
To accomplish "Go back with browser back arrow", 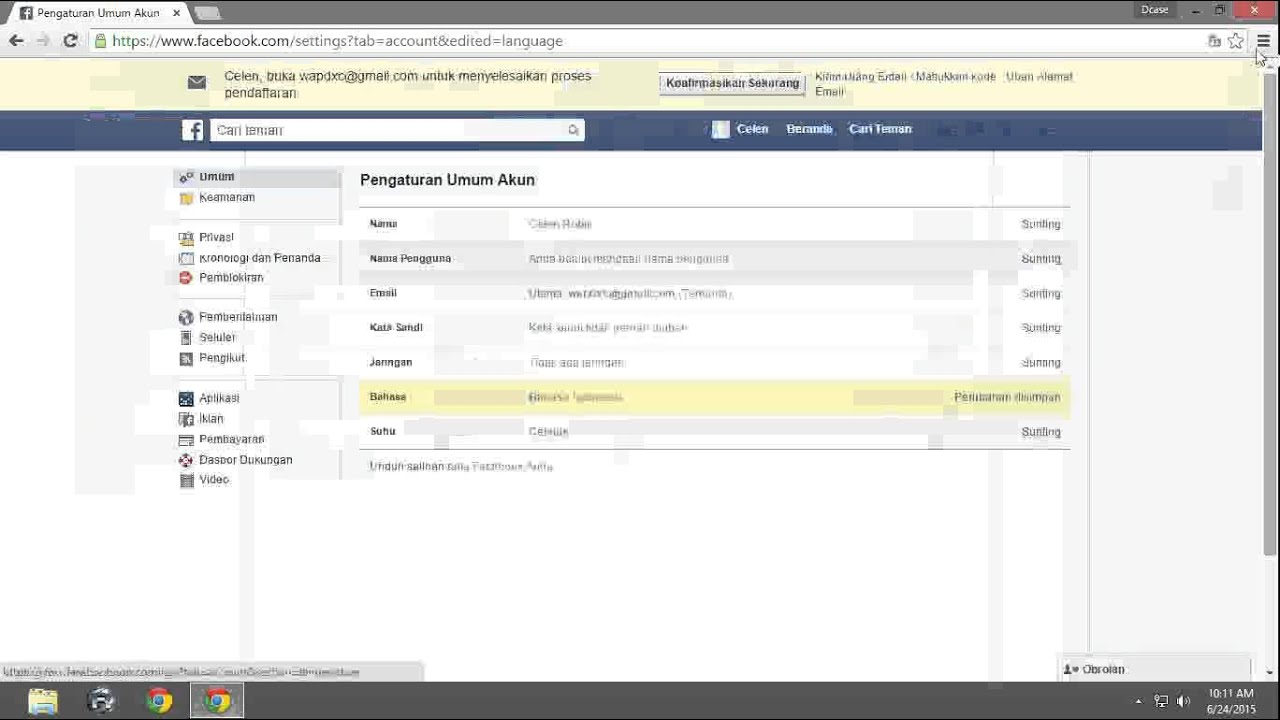I will coord(16,41).
